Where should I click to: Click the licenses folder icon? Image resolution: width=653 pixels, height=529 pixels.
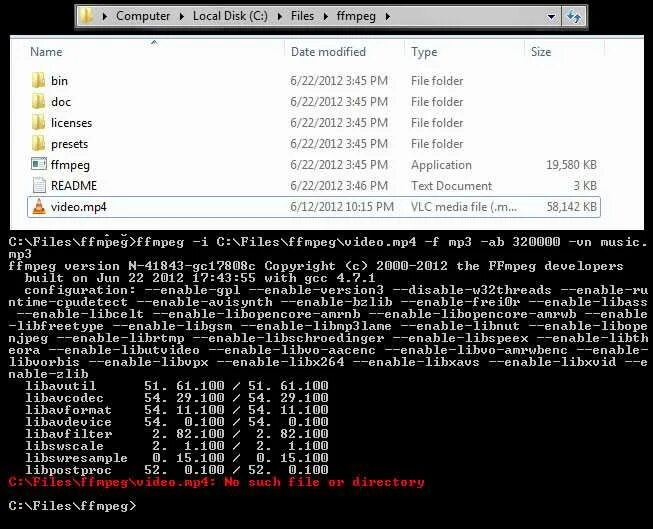(38, 122)
